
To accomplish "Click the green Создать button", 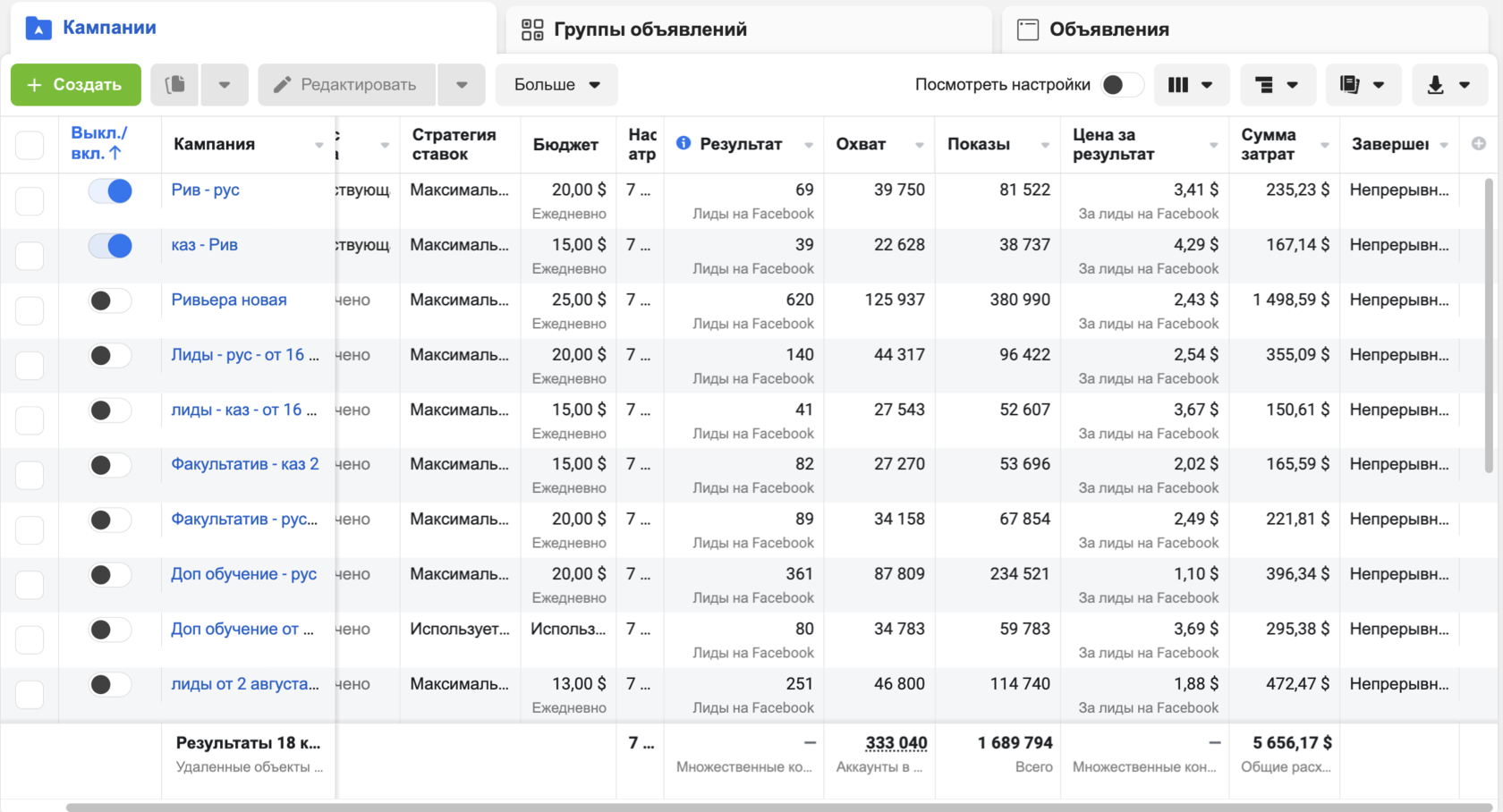I will [75, 85].
